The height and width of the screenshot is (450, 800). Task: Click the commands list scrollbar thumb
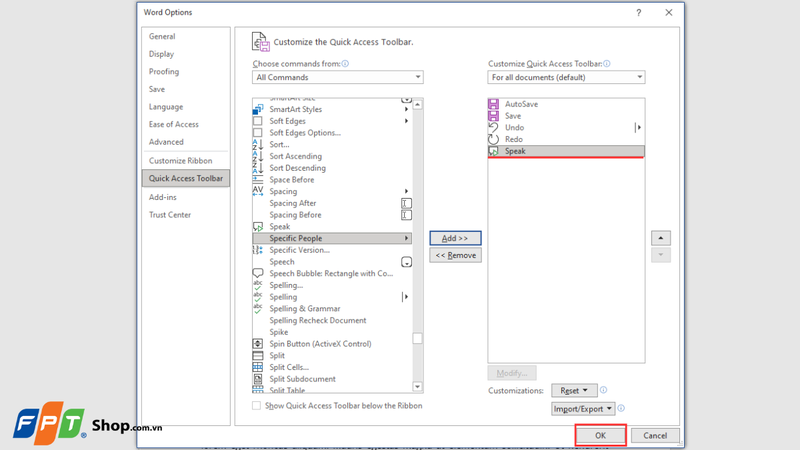(x=417, y=338)
